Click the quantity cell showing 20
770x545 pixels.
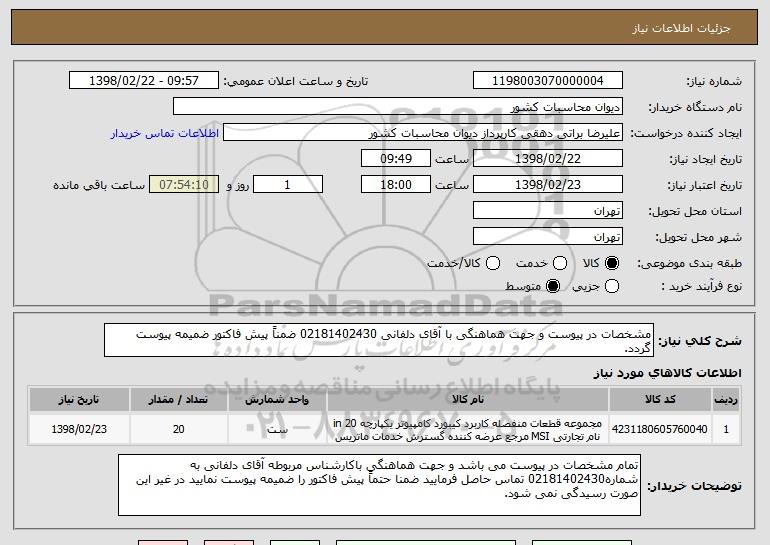(x=178, y=429)
